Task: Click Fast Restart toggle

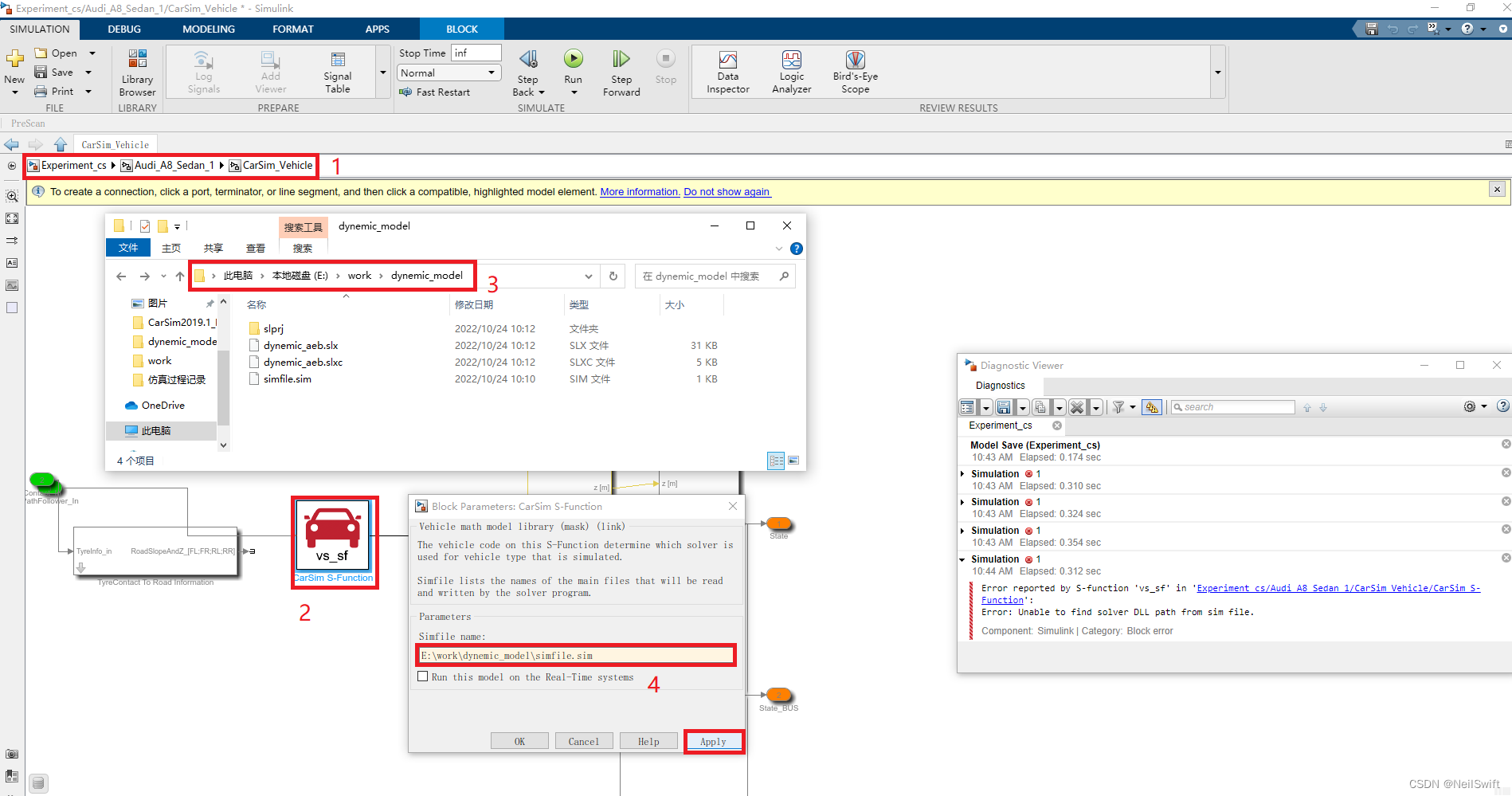Action: pyautogui.click(x=435, y=92)
